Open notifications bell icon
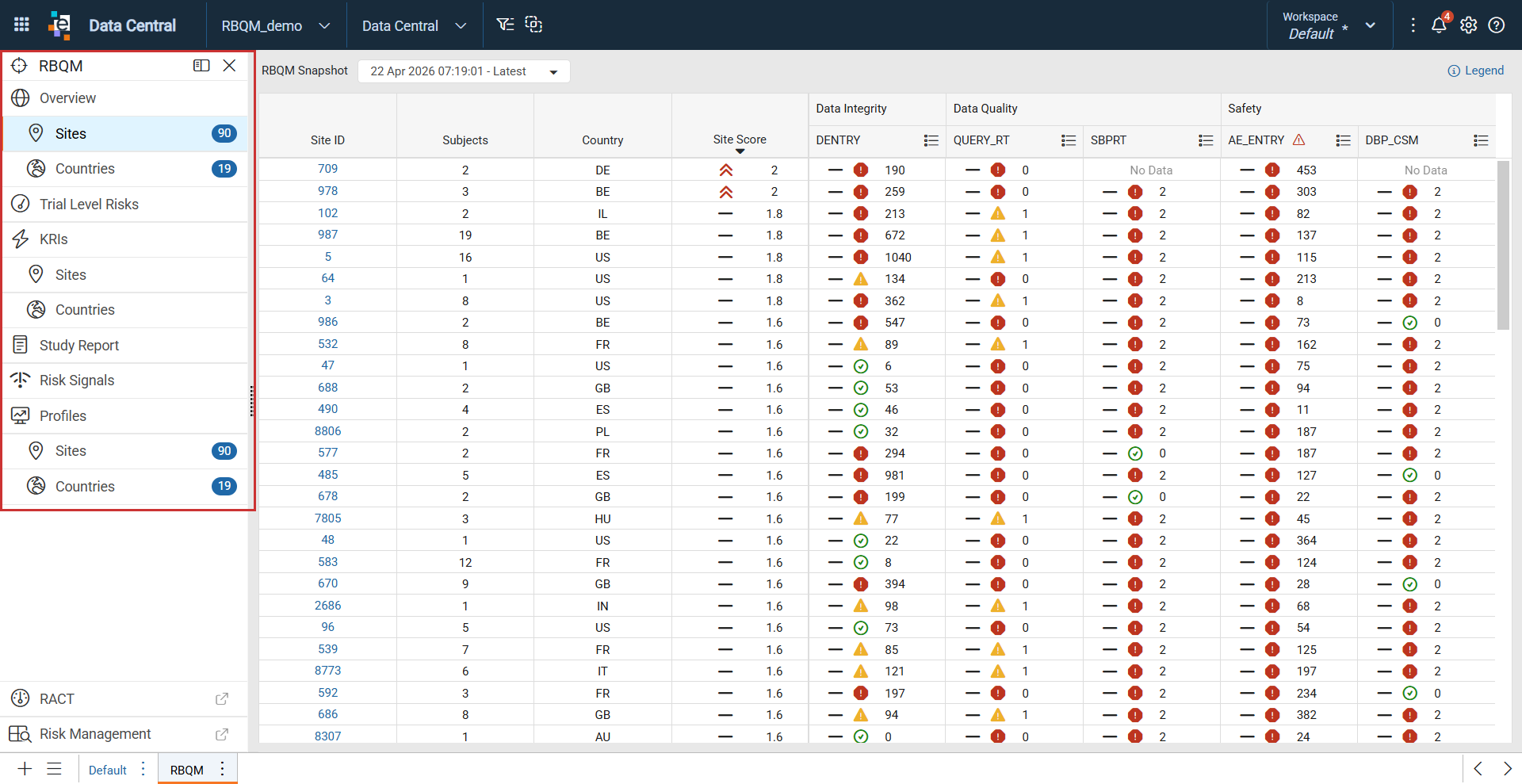 point(1439,25)
